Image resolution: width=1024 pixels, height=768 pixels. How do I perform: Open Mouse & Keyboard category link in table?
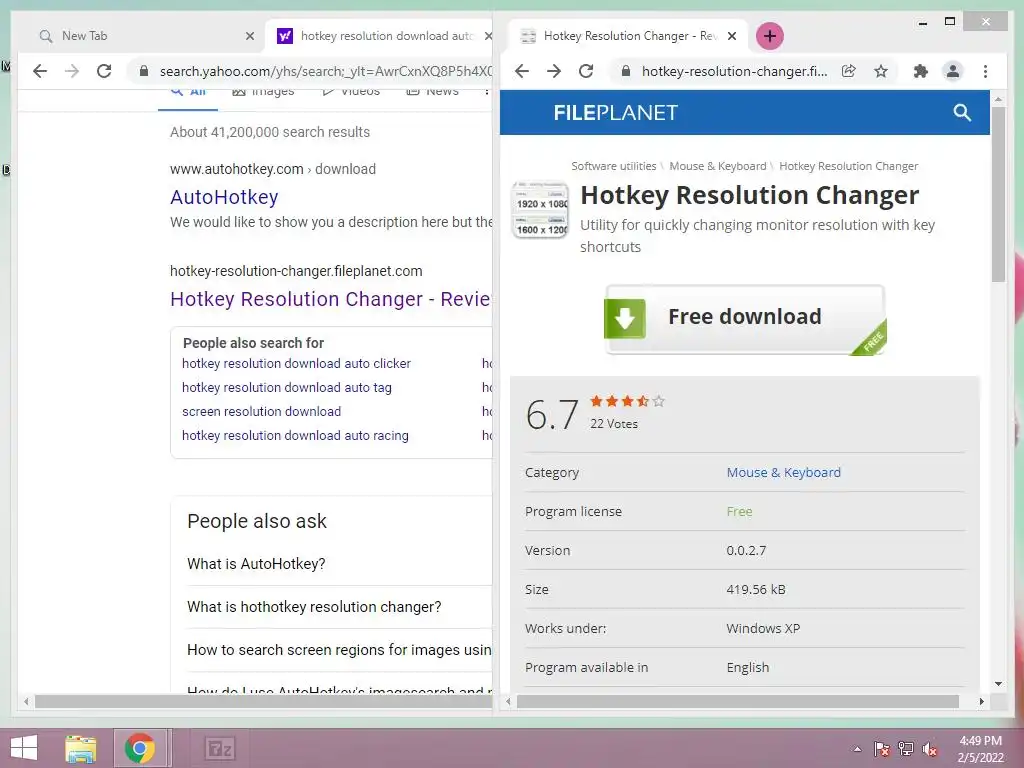(x=784, y=473)
